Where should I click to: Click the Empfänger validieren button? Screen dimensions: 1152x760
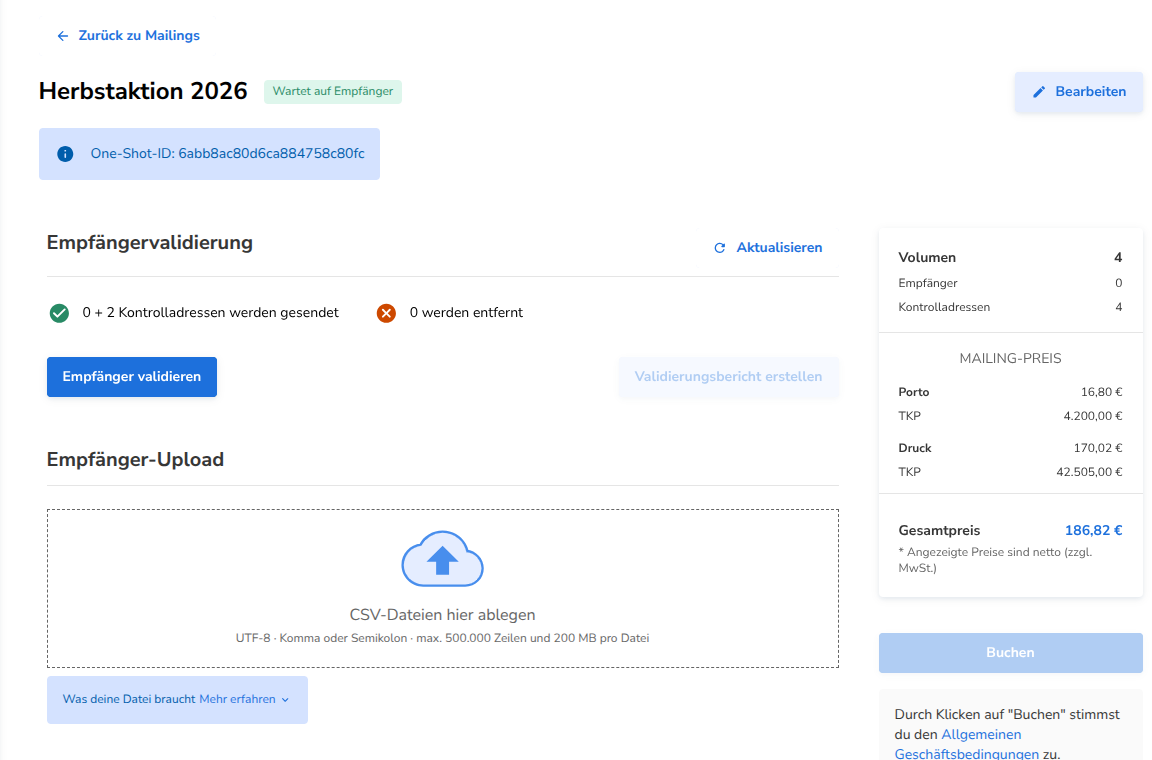tap(132, 377)
